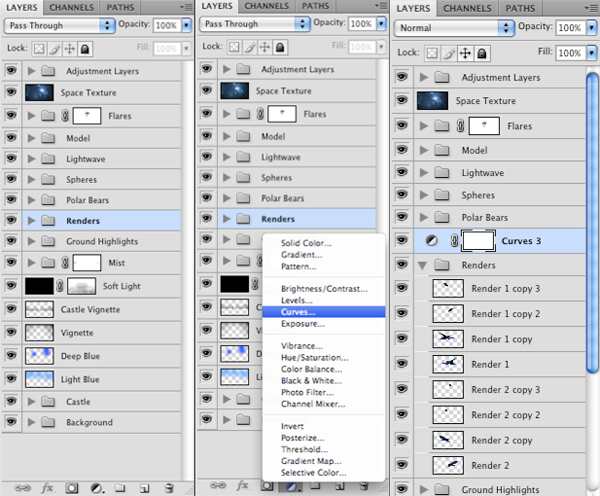Viewport: 600px width, 496px height.
Task: Select Exposure... menu entry
Action: point(324,323)
